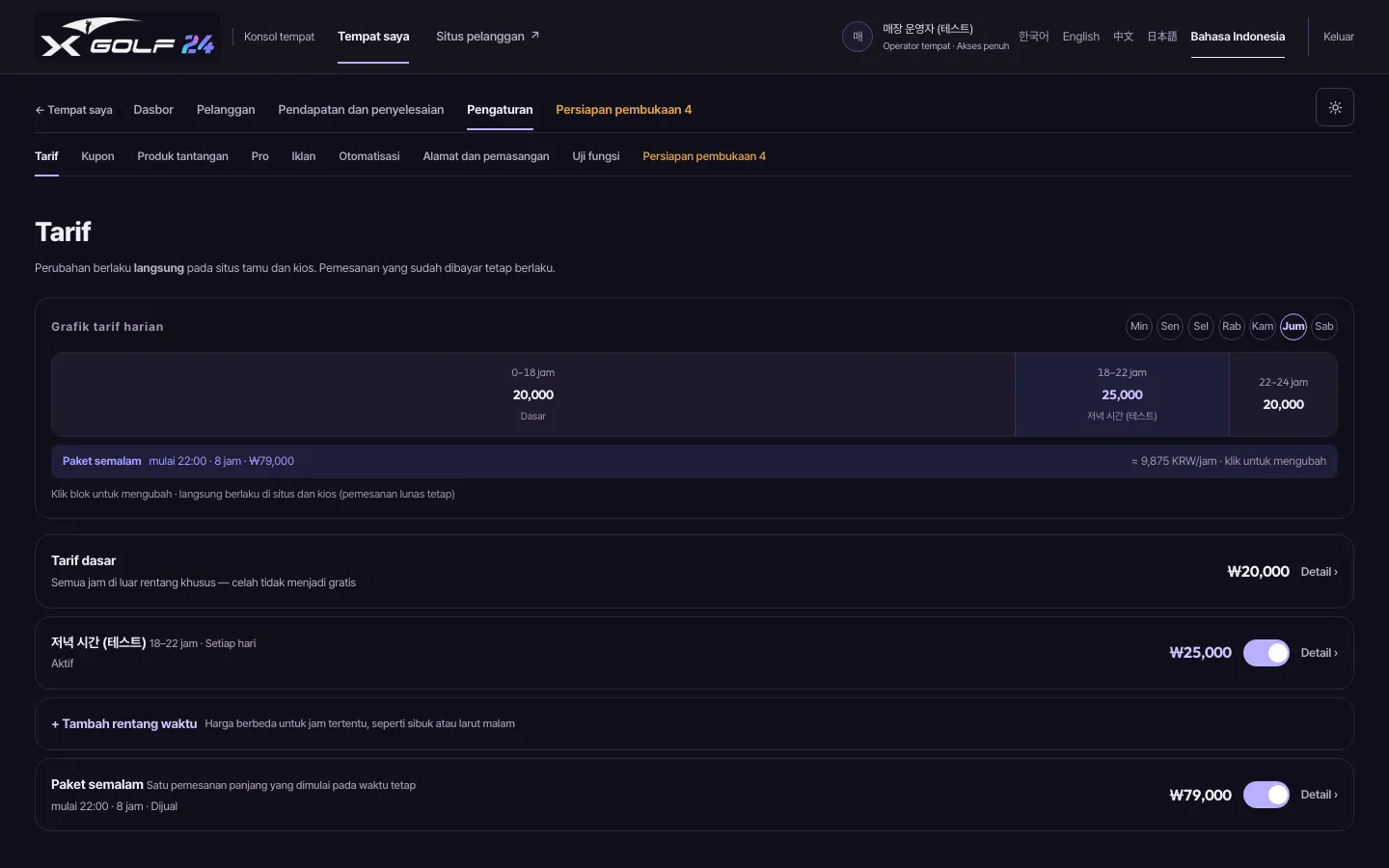The width and height of the screenshot is (1389, 868).
Task: Open the Dasbor tab
Action: 153,110
